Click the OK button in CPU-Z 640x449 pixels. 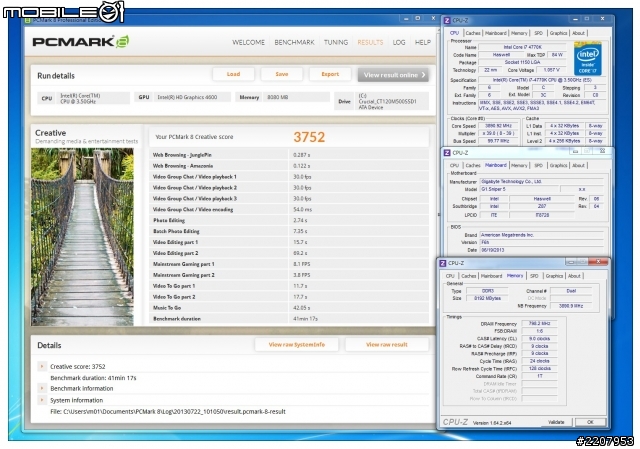tap(590, 422)
